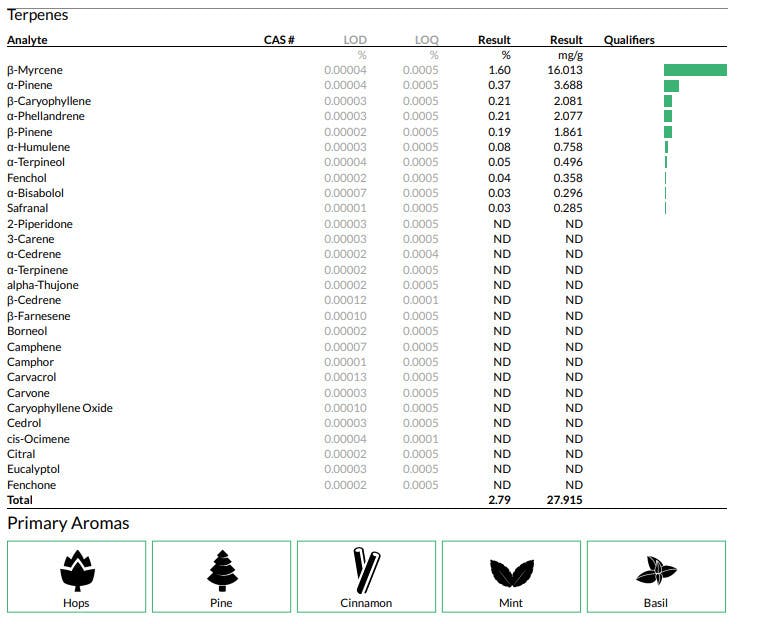This screenshot has height=624, width=759.
Task: Click the α-Pinene green result bar
Action: [x=671, y=86]
